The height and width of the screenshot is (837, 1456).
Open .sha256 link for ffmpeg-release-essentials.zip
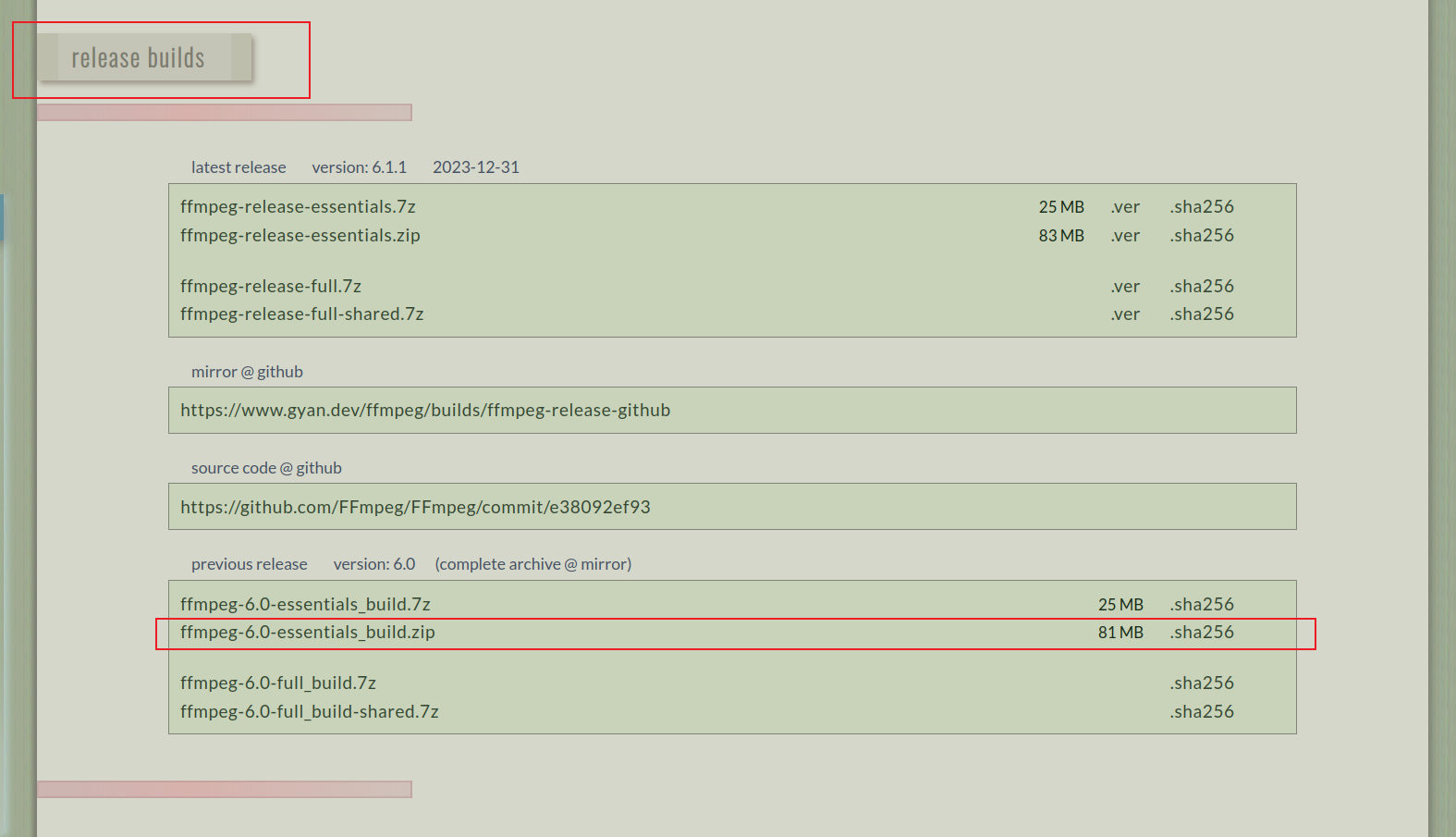pyautogui.click(x=1202, y=235)
